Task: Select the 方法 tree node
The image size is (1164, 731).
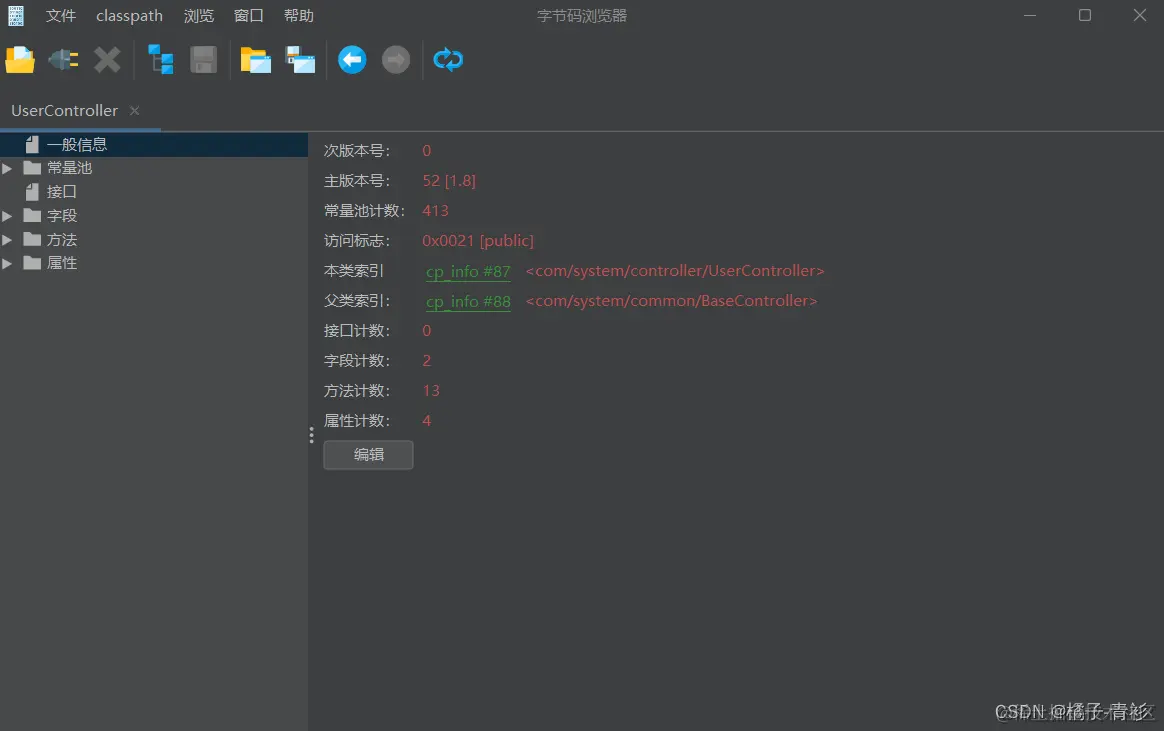Action: (62, 240)
